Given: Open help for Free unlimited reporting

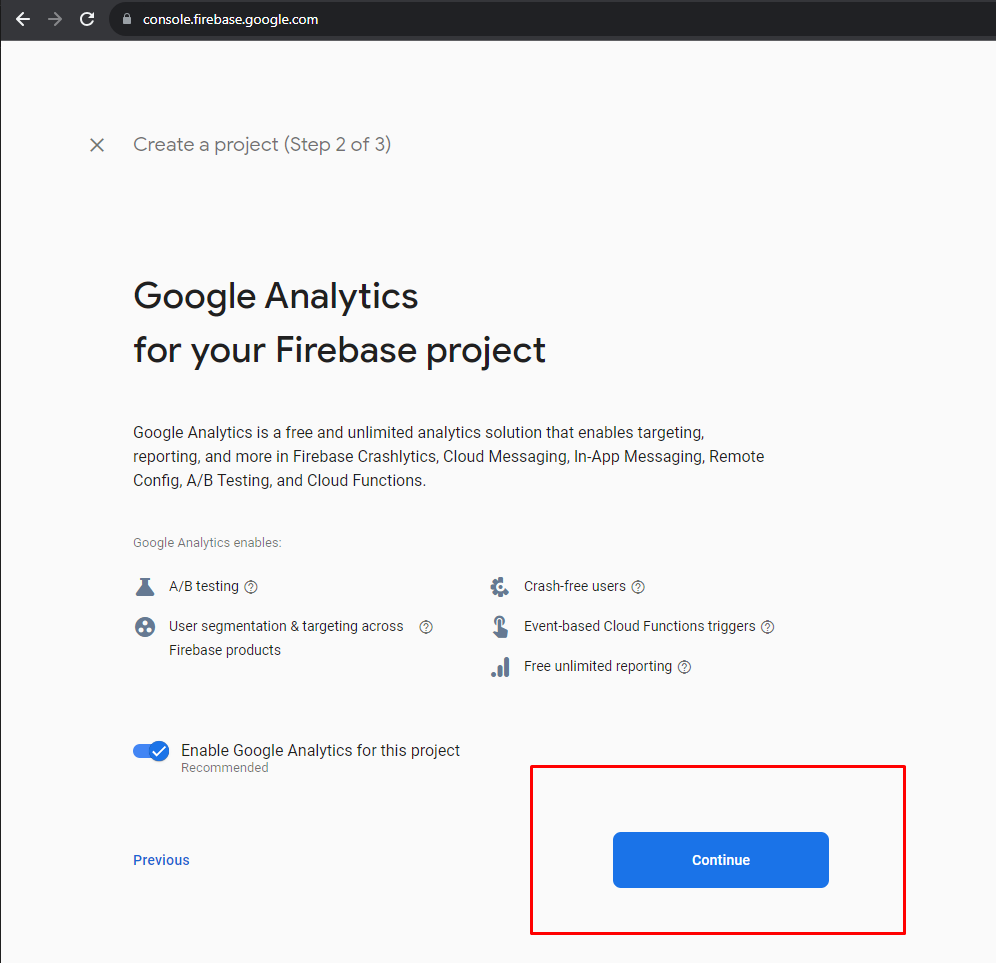Looking at the screenshot, I should pos(684,667).
